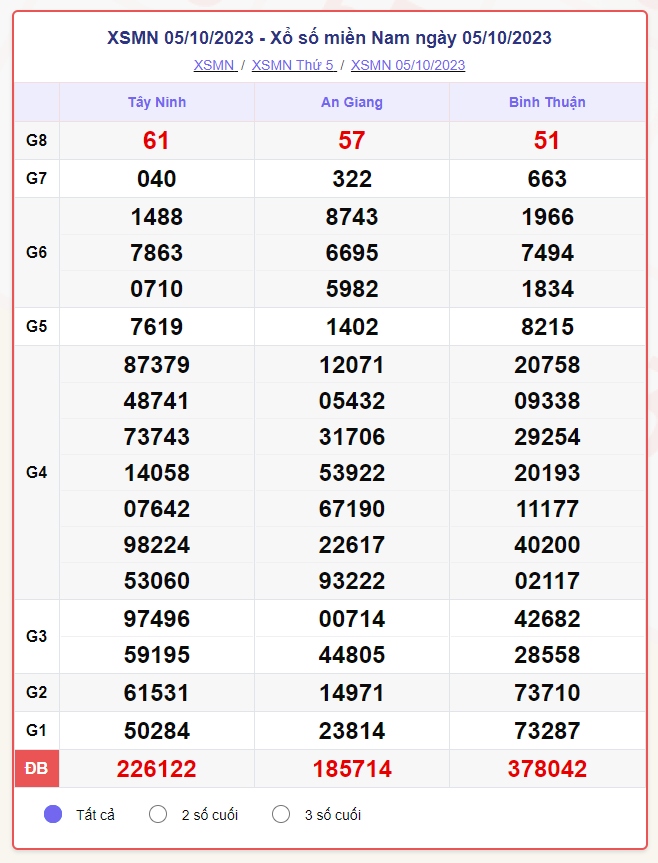
Task: Click the G4 number 05432
Action: (x=352, y=401)
